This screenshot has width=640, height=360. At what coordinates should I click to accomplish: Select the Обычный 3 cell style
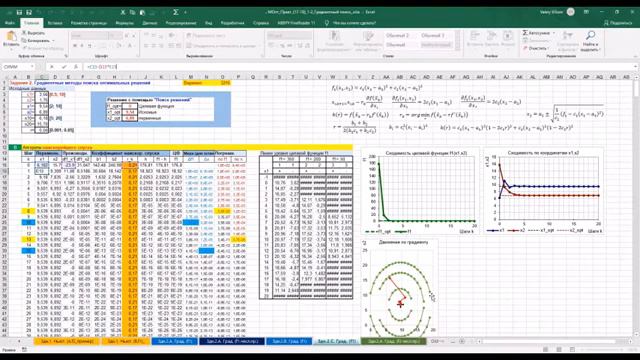point(433,36)
